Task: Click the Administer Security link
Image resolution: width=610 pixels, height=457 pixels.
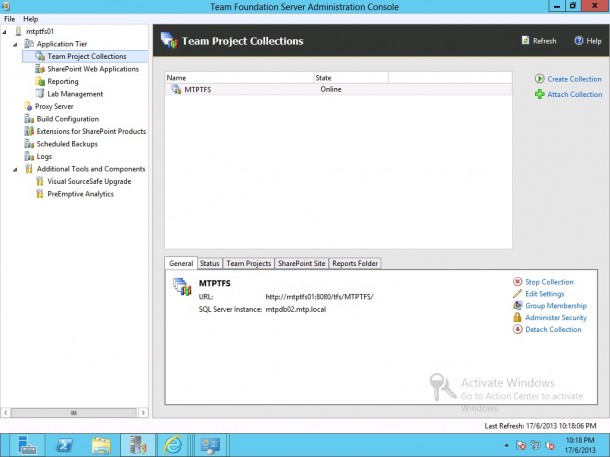Action: click(556, 318)
